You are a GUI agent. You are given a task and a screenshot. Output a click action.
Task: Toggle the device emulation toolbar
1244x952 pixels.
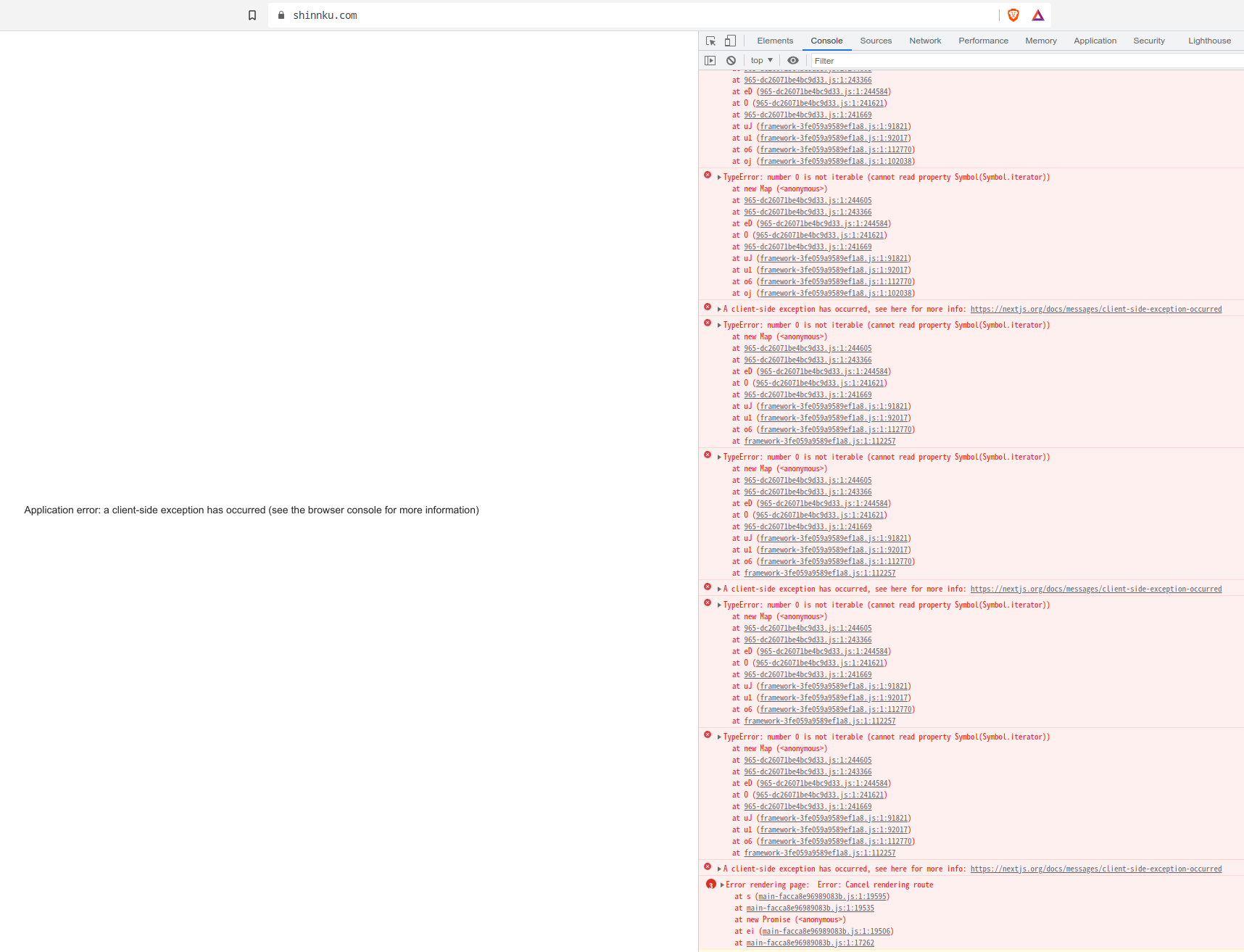click(730, 41)
